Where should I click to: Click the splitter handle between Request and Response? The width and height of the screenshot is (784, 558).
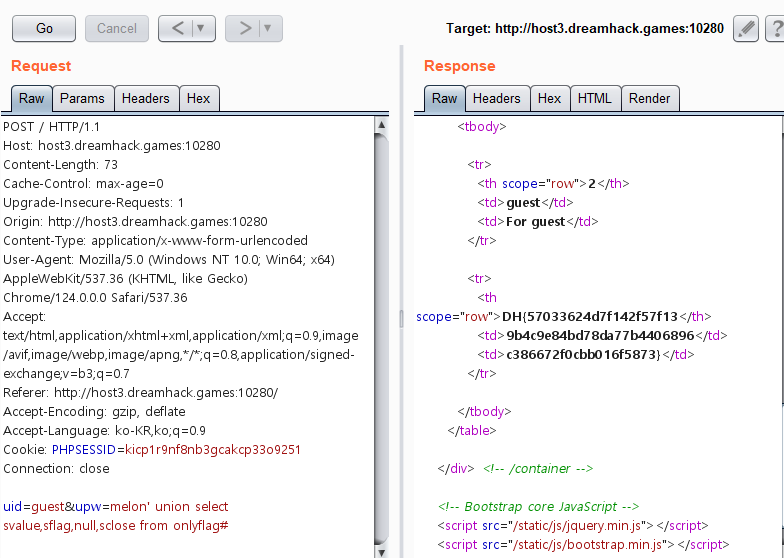(401, 318)
